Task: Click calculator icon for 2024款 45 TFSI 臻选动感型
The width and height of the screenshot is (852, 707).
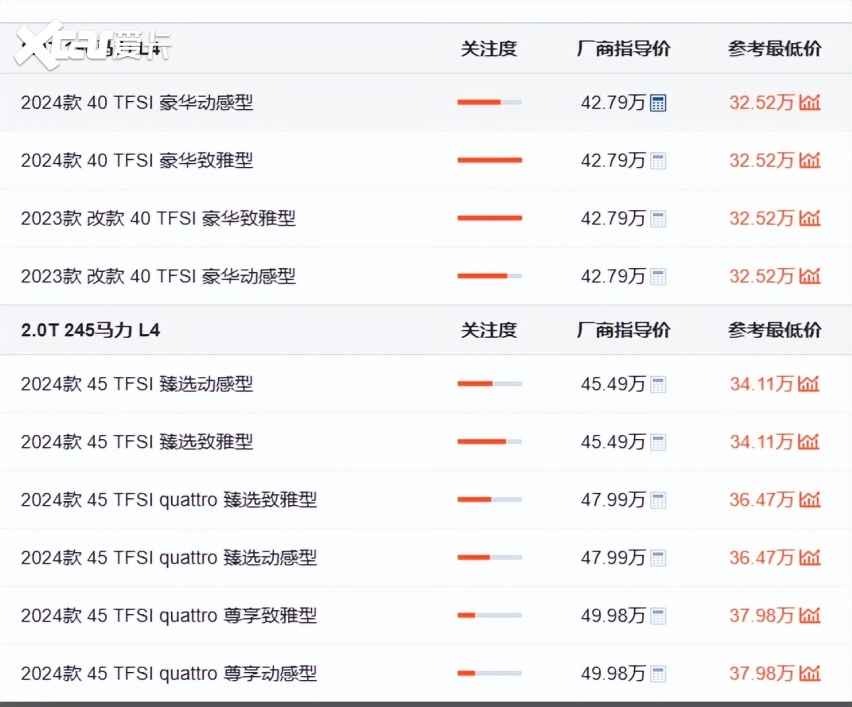Action: 657,384
